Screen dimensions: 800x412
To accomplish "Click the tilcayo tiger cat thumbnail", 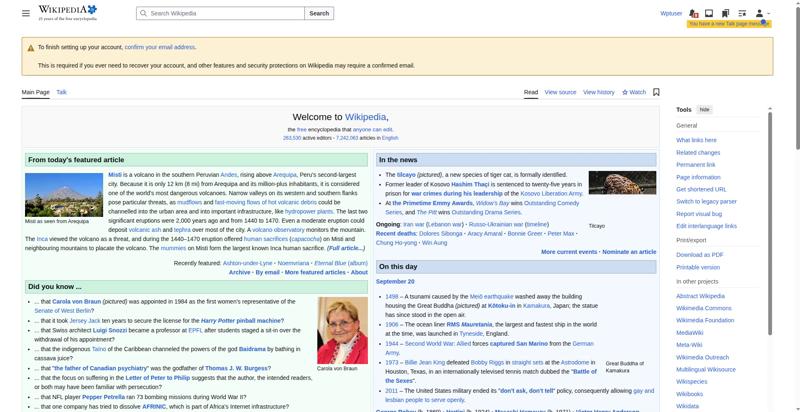I will click(622, 183).
